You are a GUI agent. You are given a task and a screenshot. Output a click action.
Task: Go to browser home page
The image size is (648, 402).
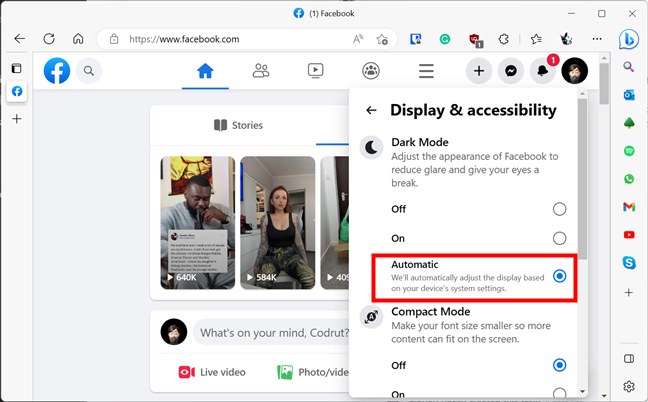click(x=78, y=39)
